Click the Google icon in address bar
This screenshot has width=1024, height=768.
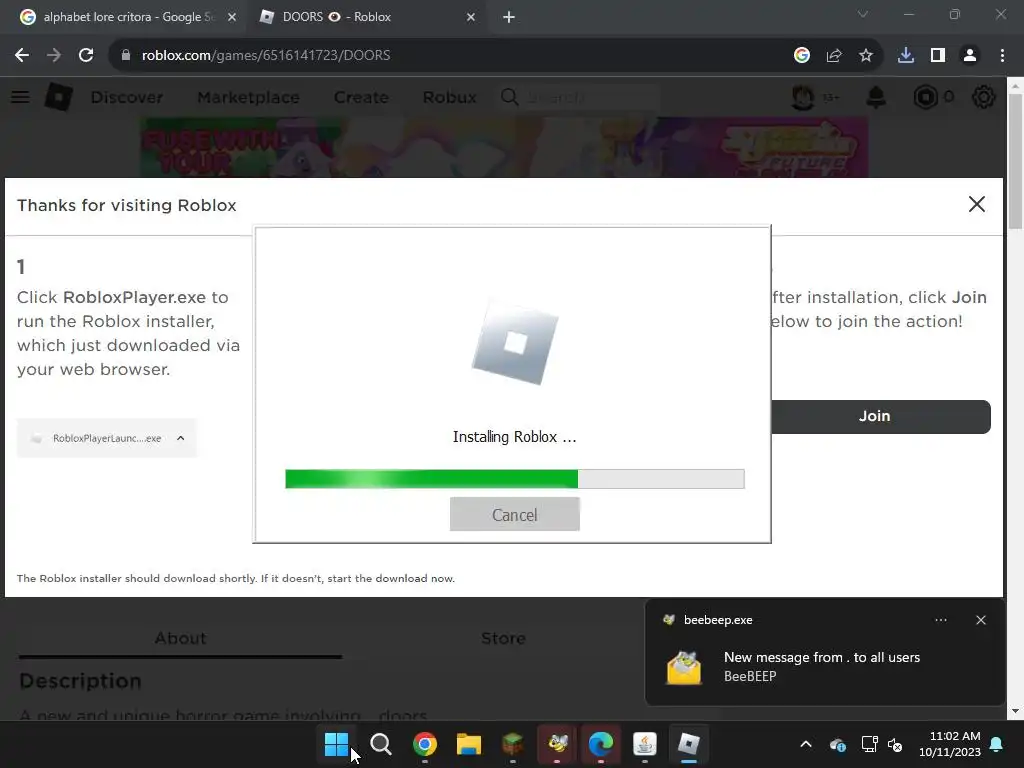(x=801, y=56)
